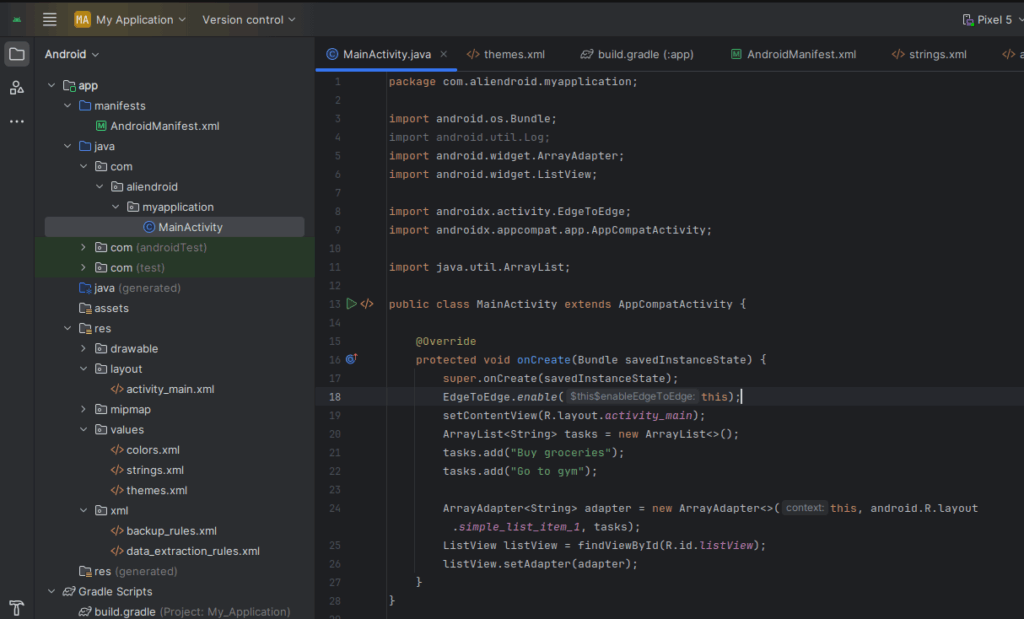
Task: Collapse the values folder arrow
Action: pyautogui.click(x=84, y=429)
